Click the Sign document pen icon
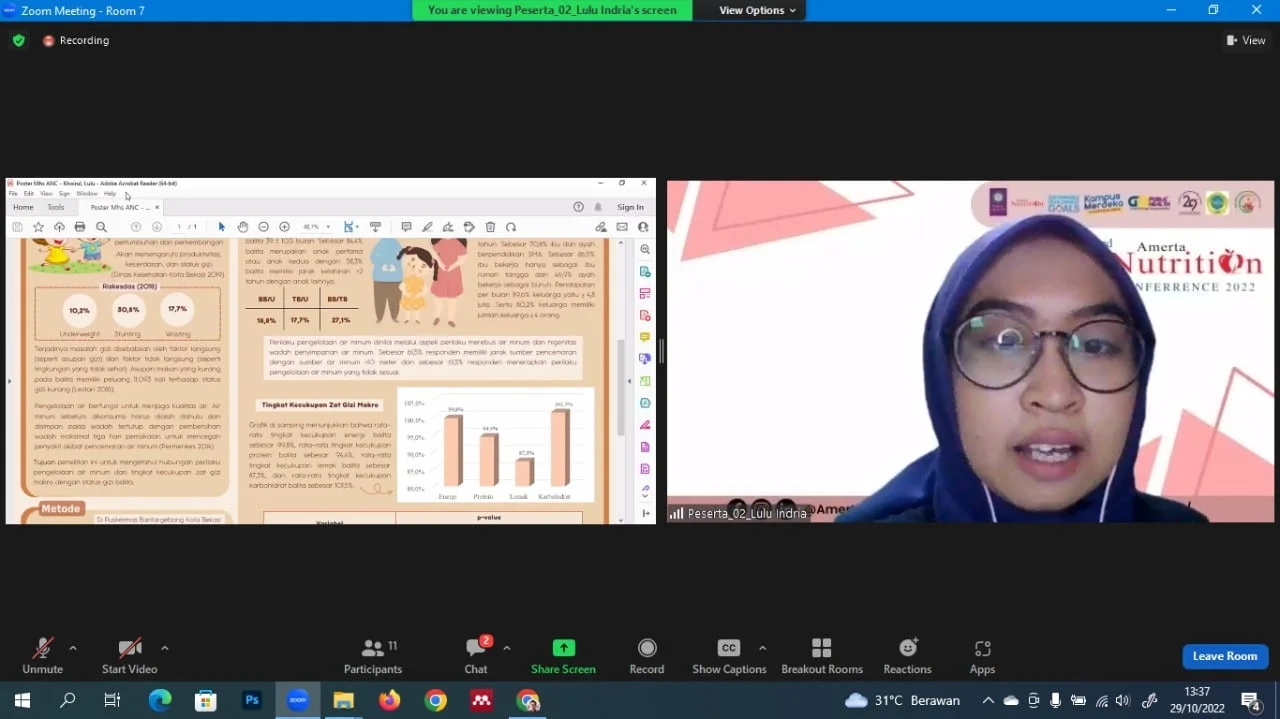This screenshot has width=1280, height=719. (448, 227)
